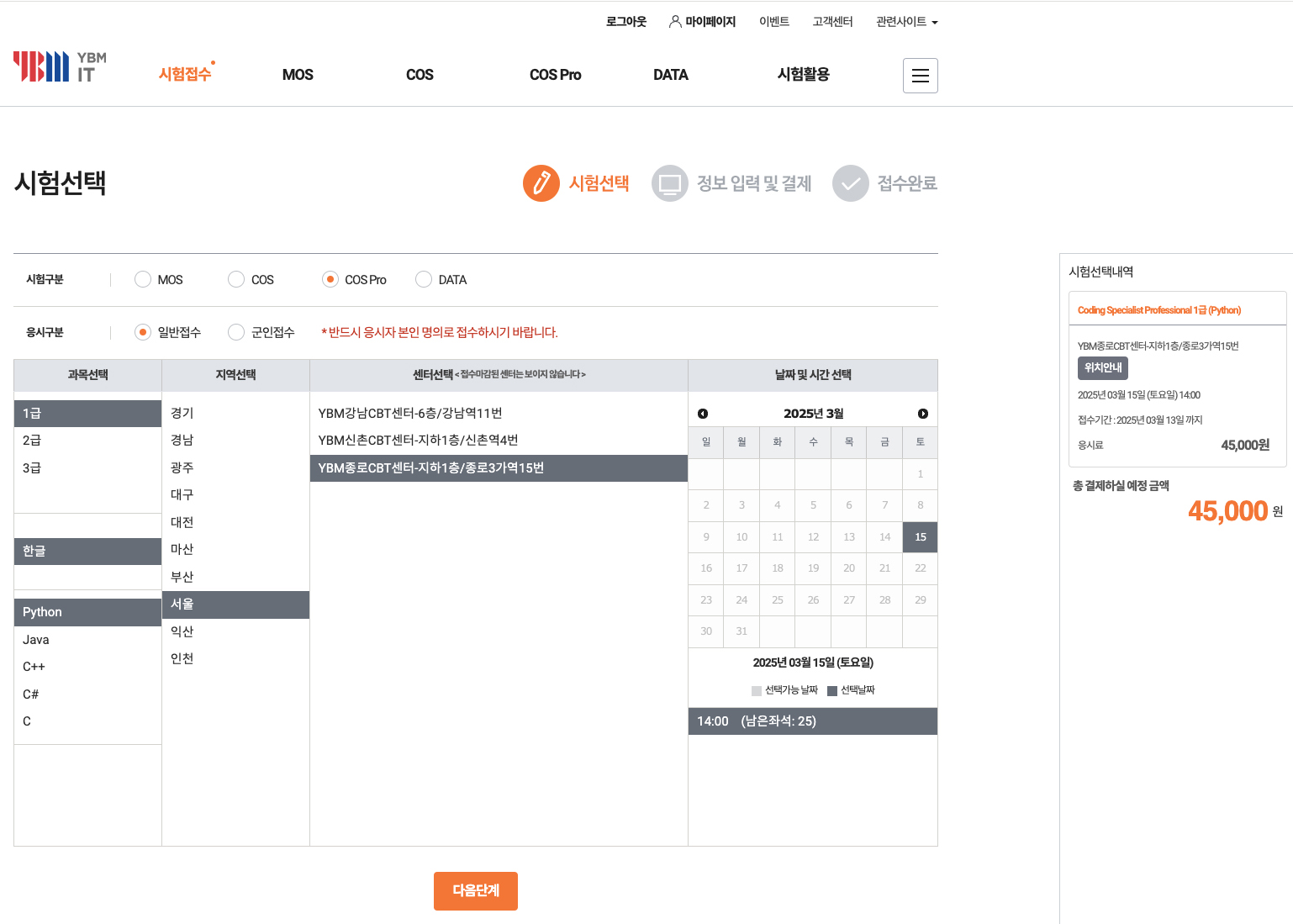
Task: Choose 일반접수 radio option
Action: 143,332
